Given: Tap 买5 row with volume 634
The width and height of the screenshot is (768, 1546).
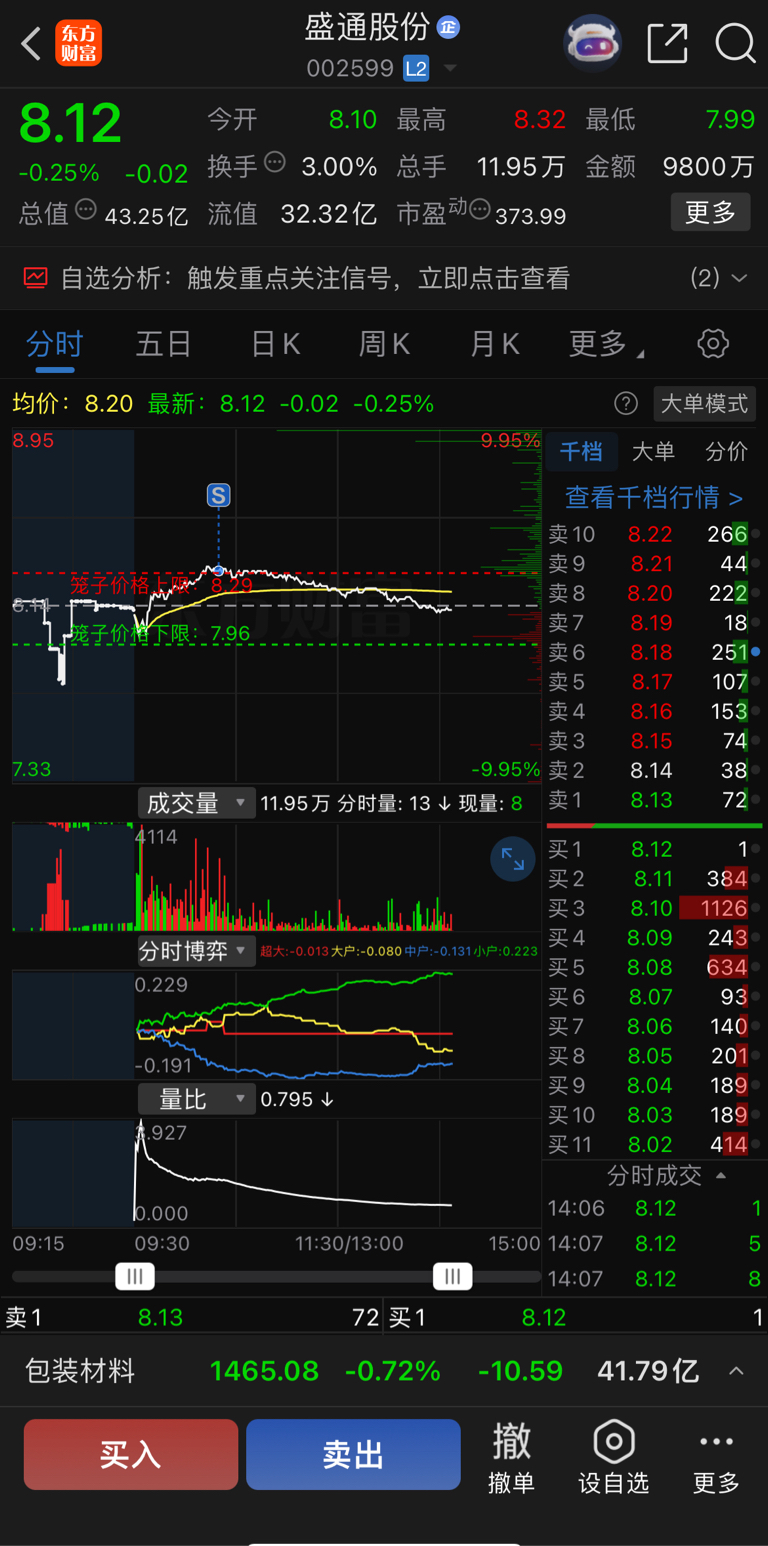Looking at the screenshot, I should coord(654,967).
